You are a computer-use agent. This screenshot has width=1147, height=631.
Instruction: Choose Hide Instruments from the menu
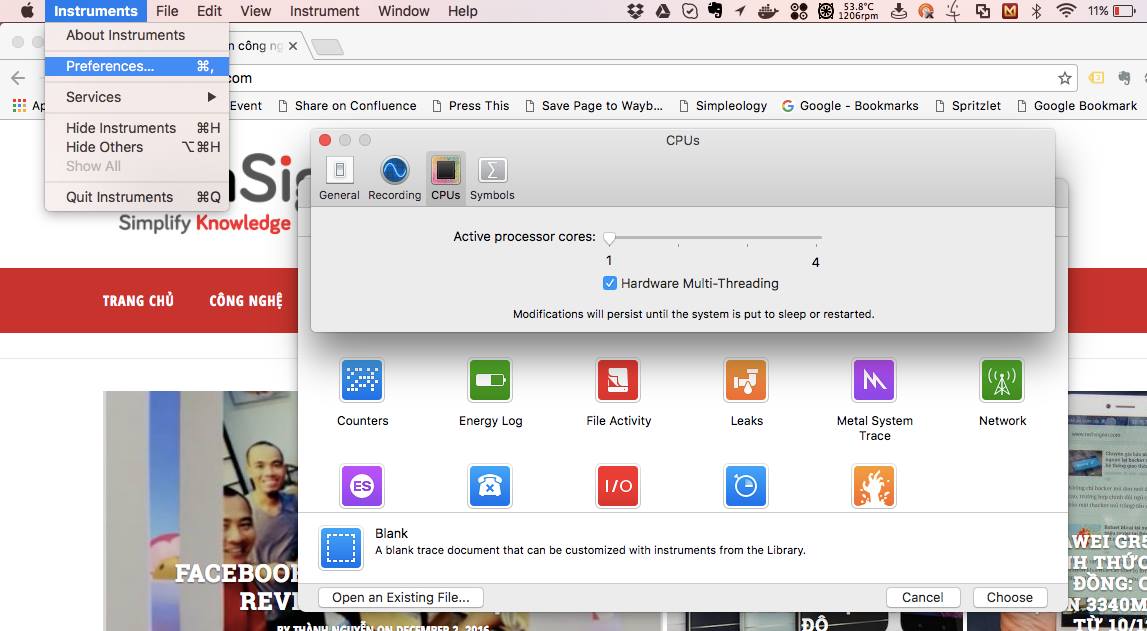(137, 128)
